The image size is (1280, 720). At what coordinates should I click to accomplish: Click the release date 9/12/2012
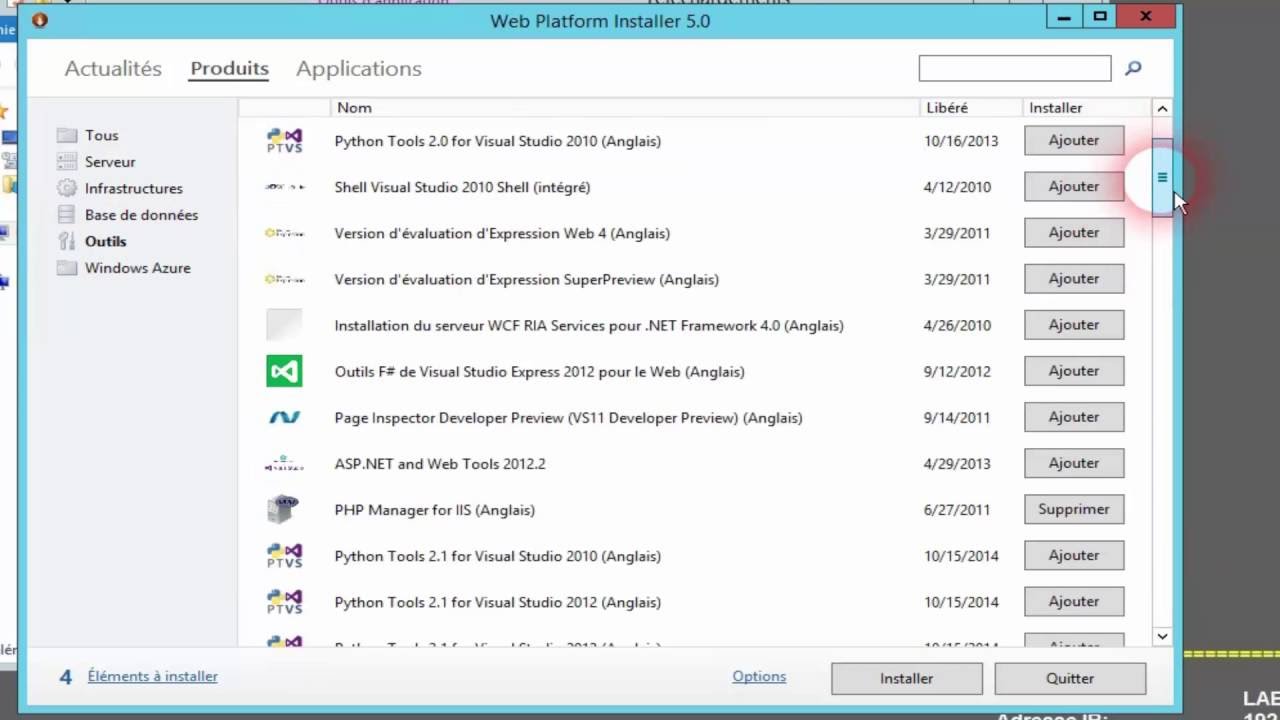click(957, 372)
